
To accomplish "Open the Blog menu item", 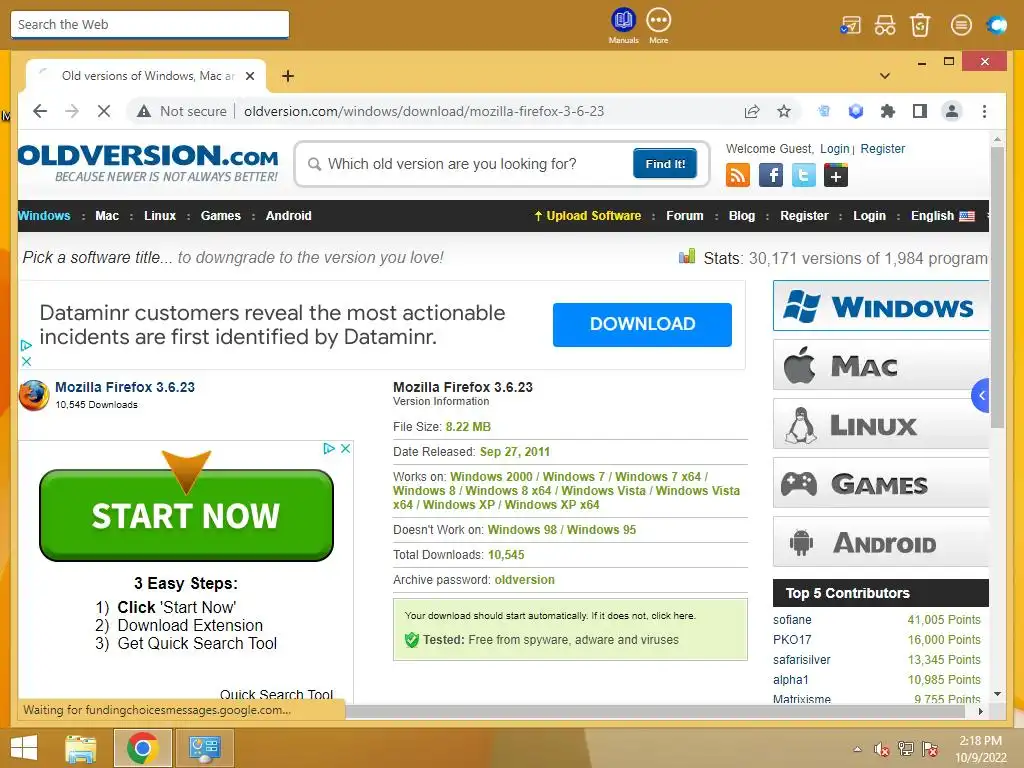I will 741,216.
